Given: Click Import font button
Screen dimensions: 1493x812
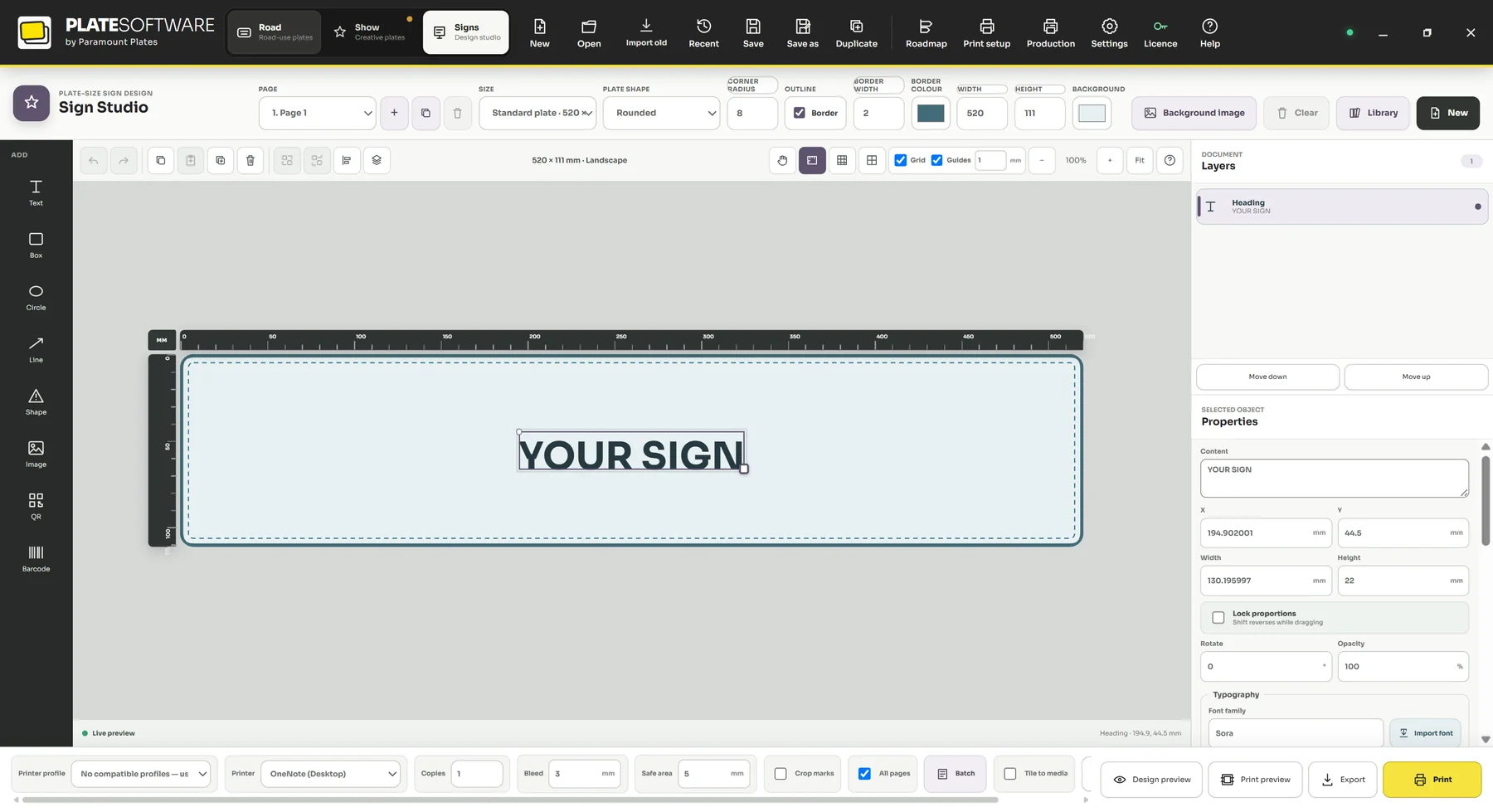Looking at the screenshot, I should point(1425,733).
